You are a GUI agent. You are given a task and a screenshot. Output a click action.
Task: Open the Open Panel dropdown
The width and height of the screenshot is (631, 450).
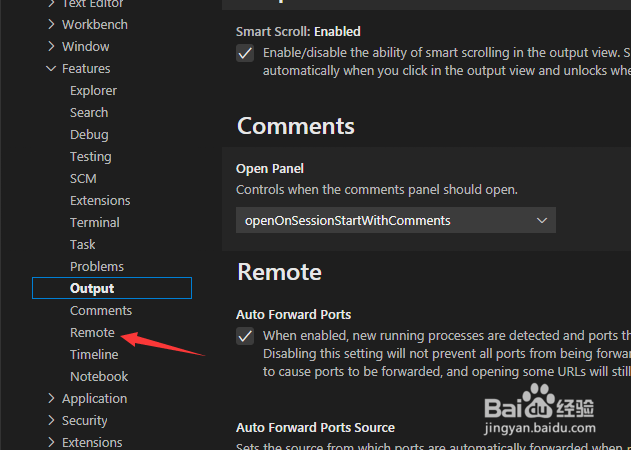(x=396, y=220)
